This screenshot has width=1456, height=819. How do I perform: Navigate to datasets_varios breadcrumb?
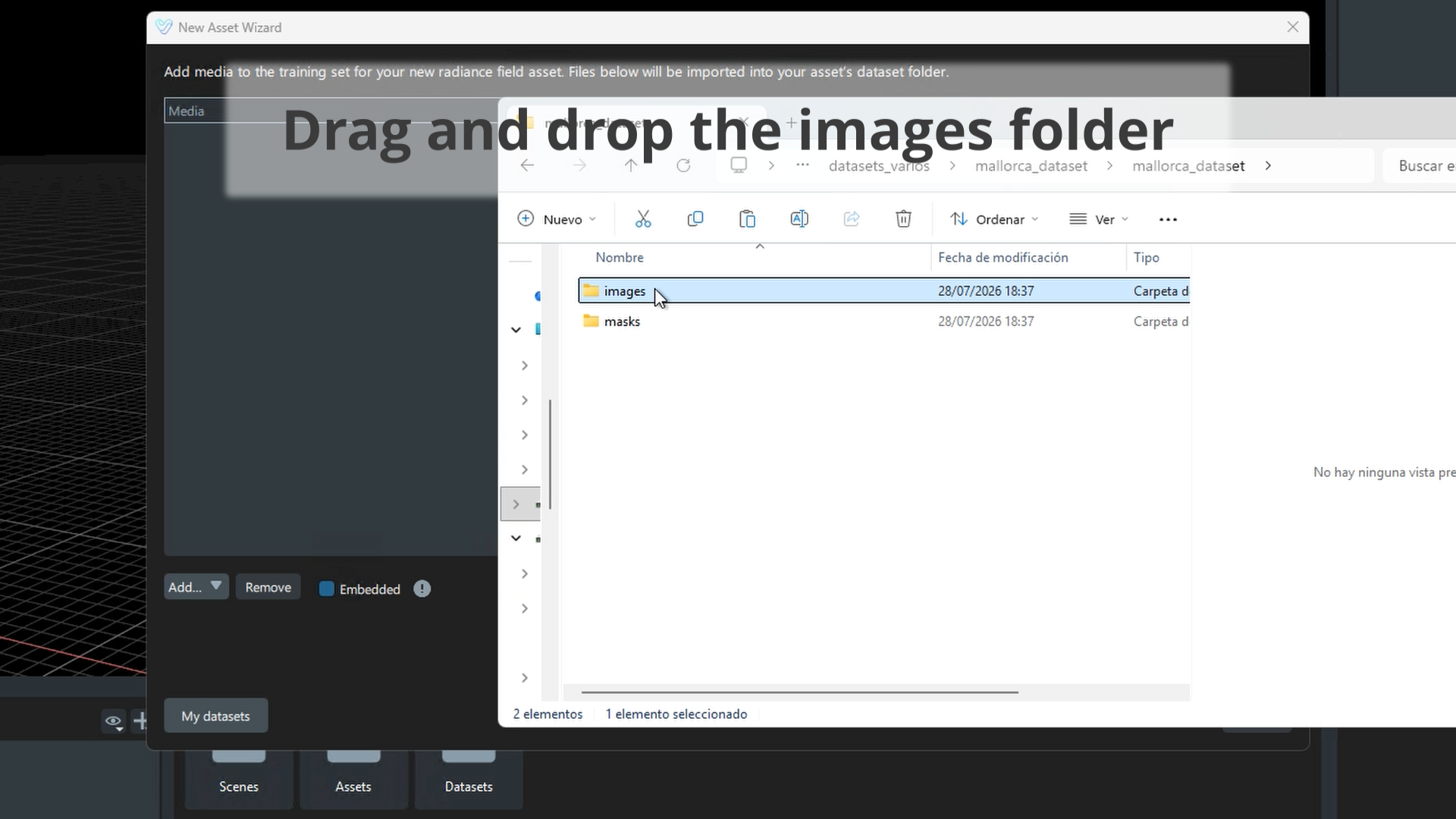(x=879, y=165)
